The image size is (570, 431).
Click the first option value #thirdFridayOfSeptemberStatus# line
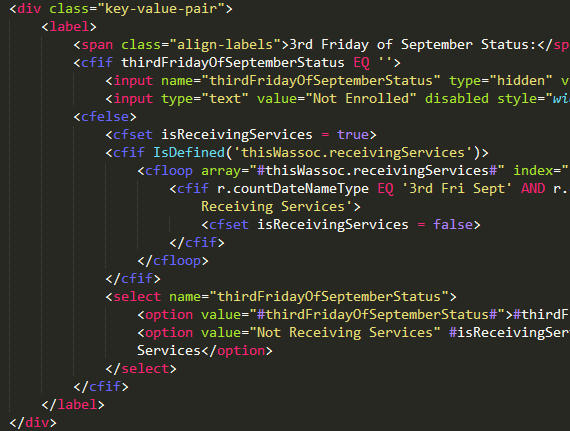[353, 315]
